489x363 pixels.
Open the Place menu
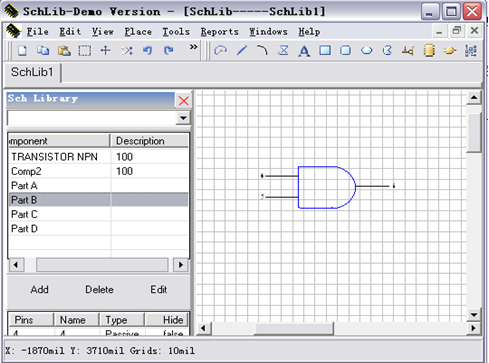tap(138, 32)
